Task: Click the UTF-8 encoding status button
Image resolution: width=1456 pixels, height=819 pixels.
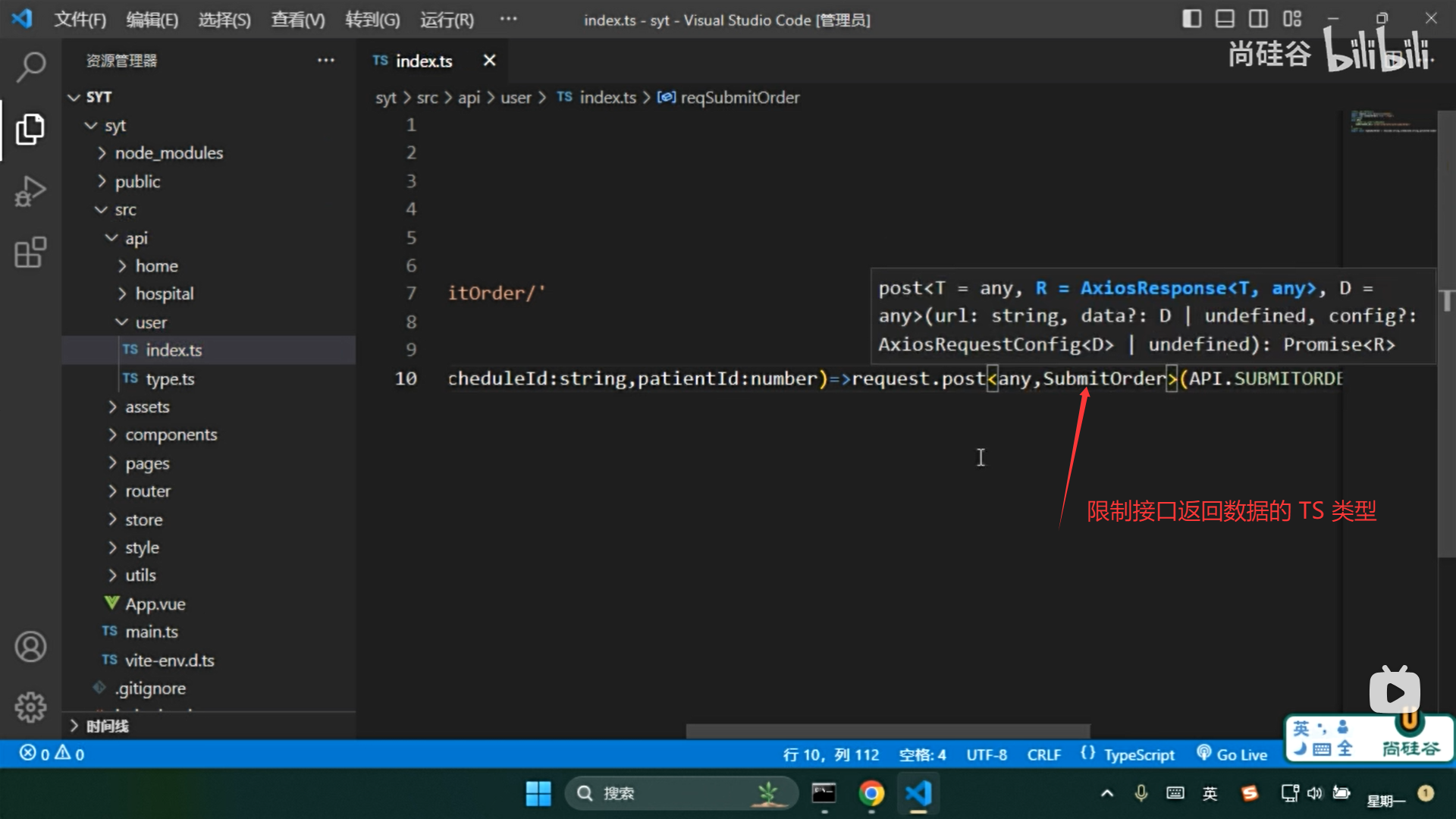Action: pos(986,755)
